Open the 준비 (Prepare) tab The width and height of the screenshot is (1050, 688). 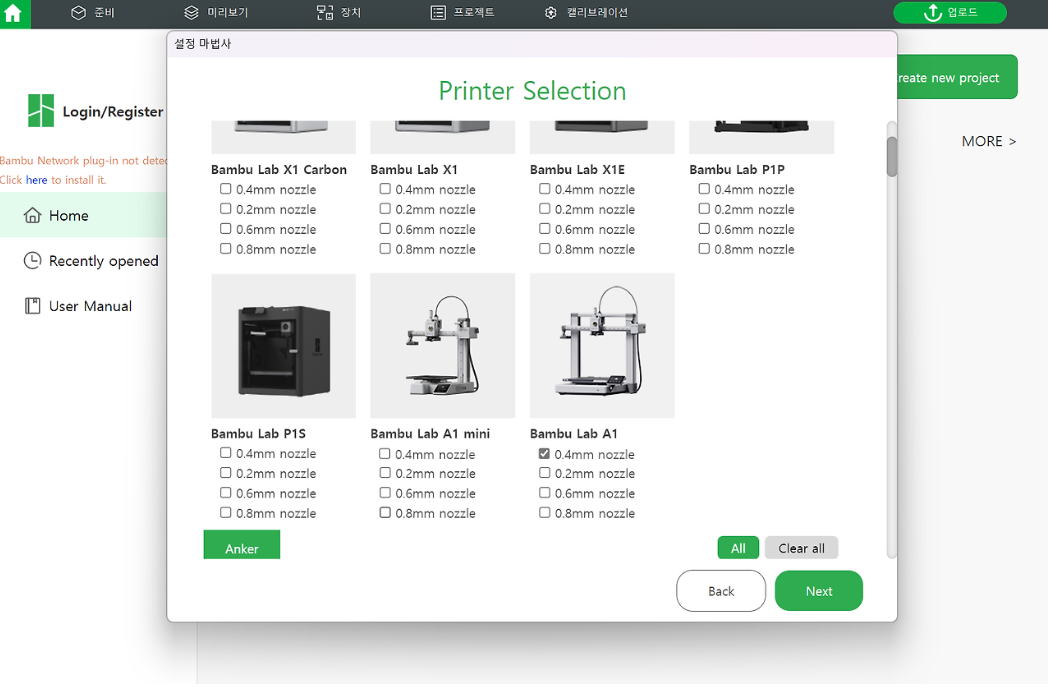point(93,13)
